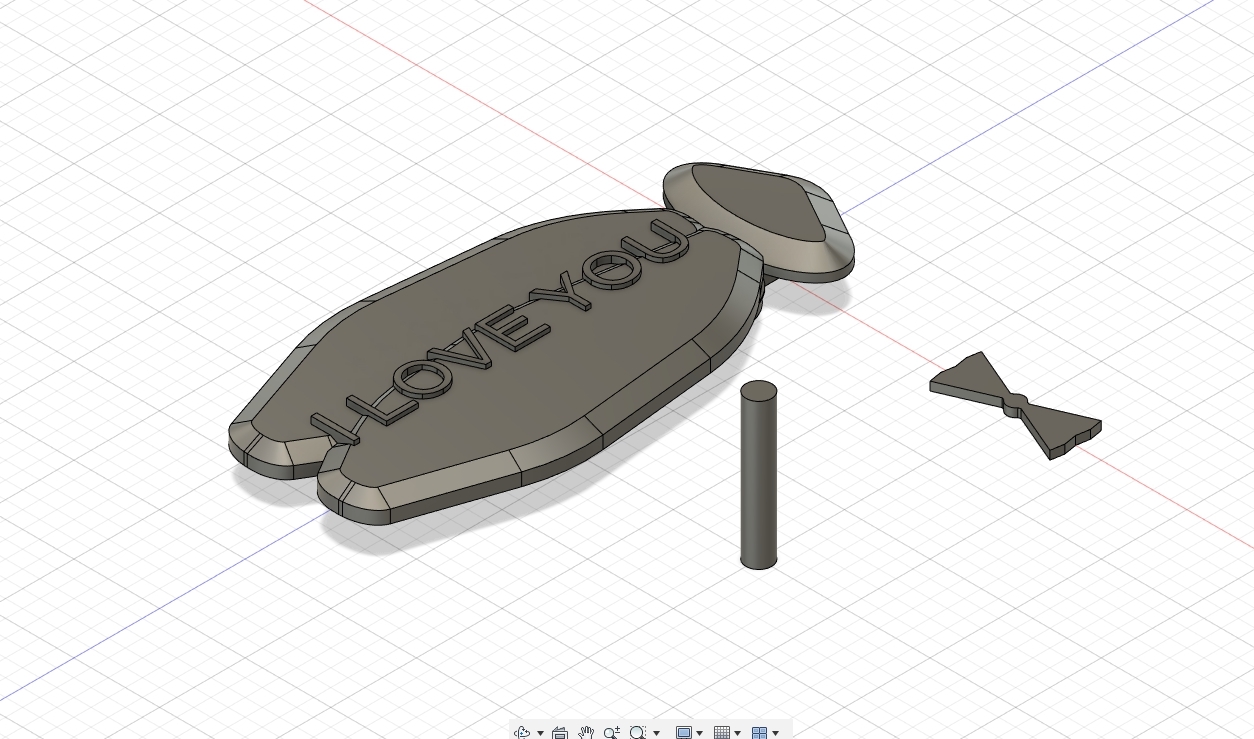Select the Orbit tool icon
The image size is (1254, 739).
point(522,733)
